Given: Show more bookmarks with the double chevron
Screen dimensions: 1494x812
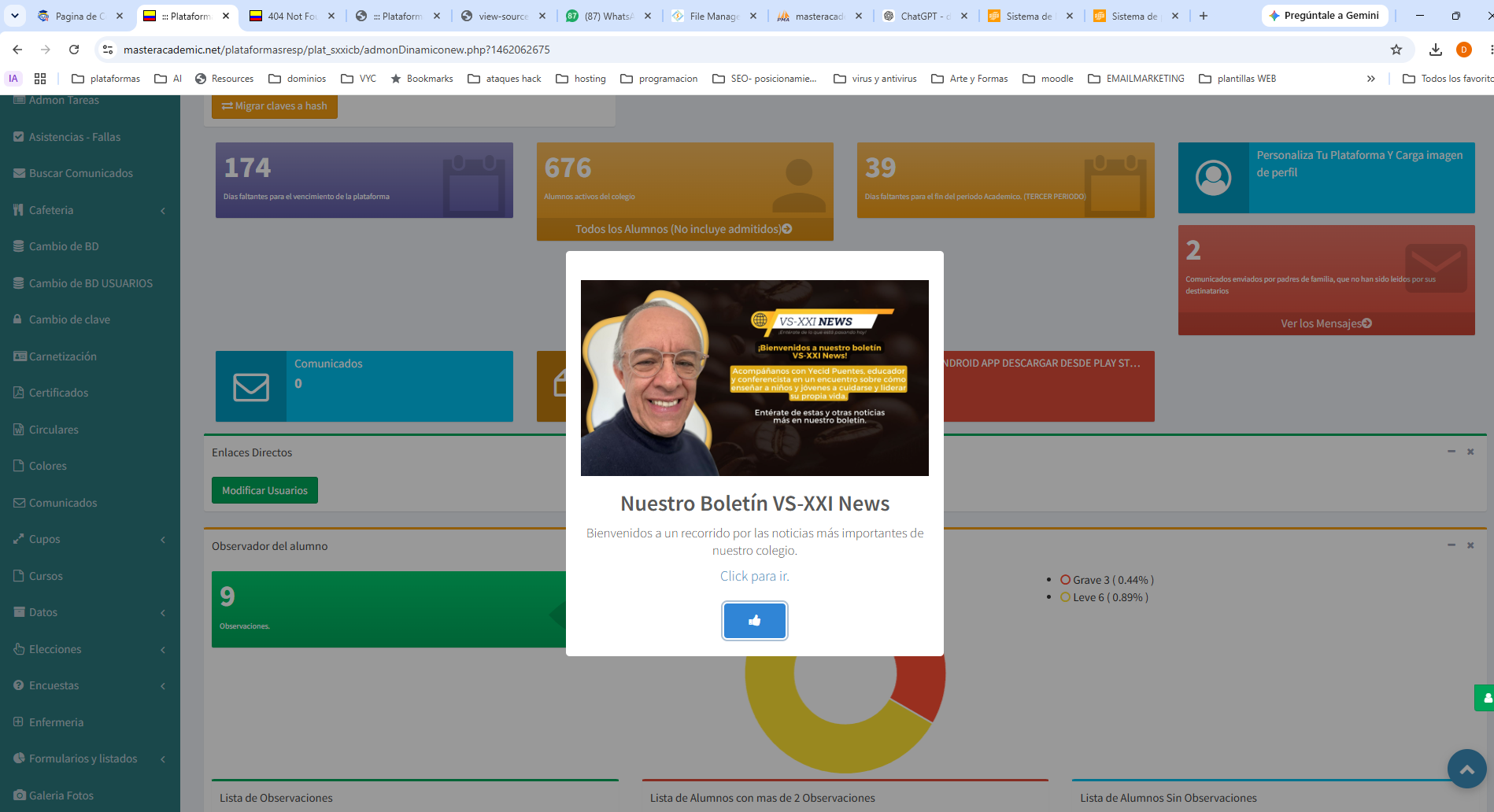Looking at the screenshot, I should [x=1371, y=79].
